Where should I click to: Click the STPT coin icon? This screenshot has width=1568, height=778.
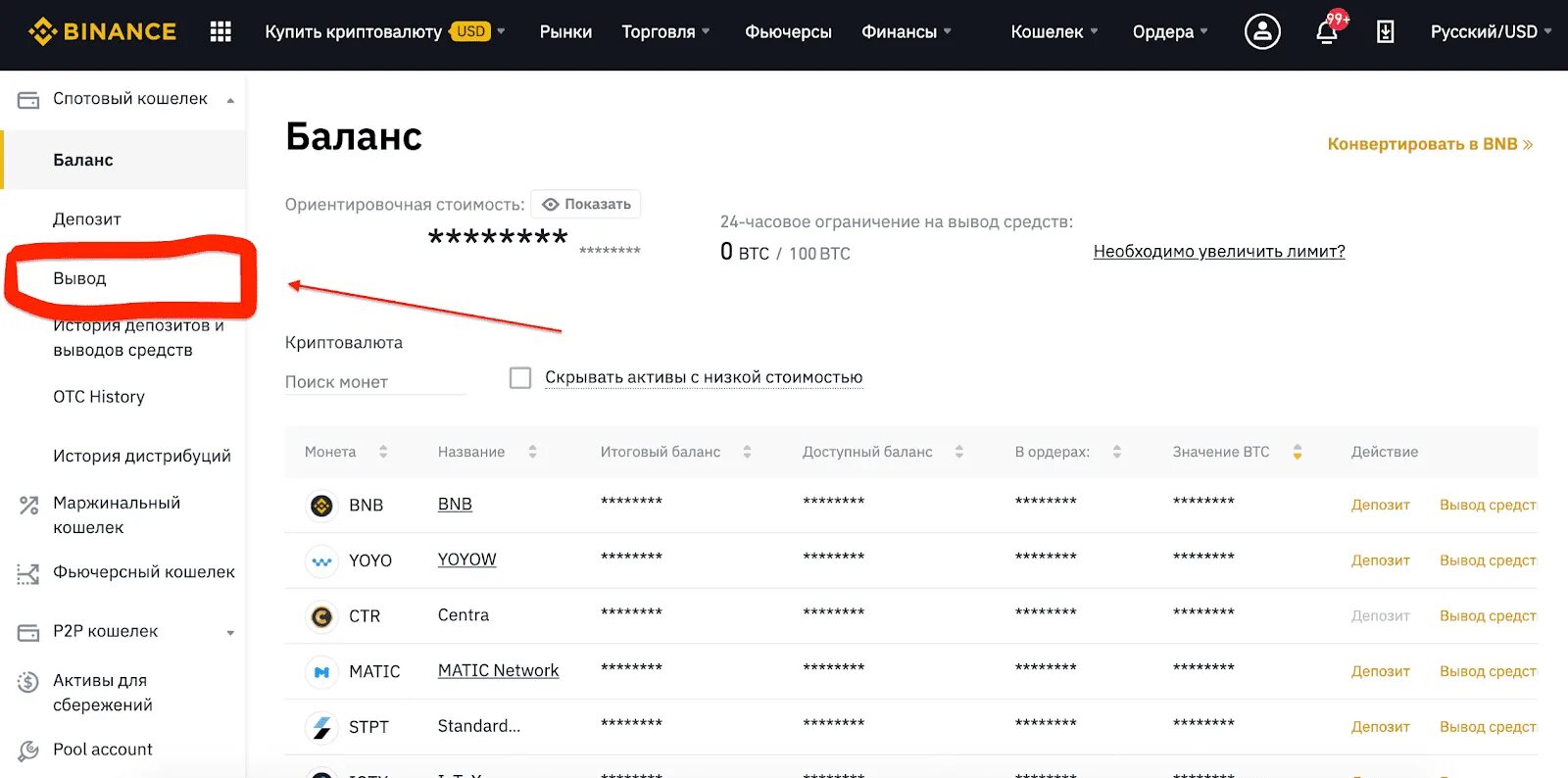321,727
